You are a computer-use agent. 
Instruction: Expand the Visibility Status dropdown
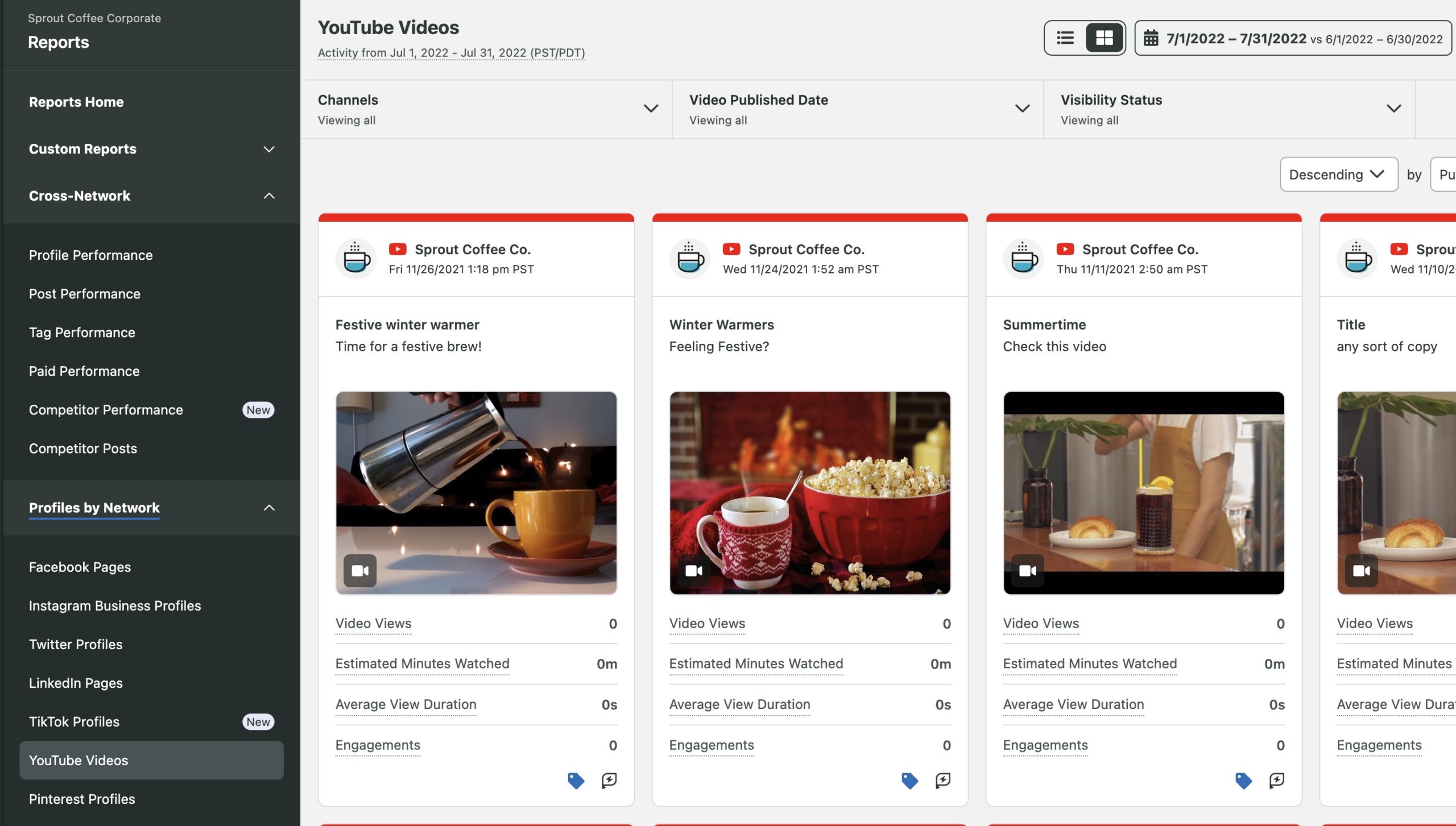point(1393,108)
